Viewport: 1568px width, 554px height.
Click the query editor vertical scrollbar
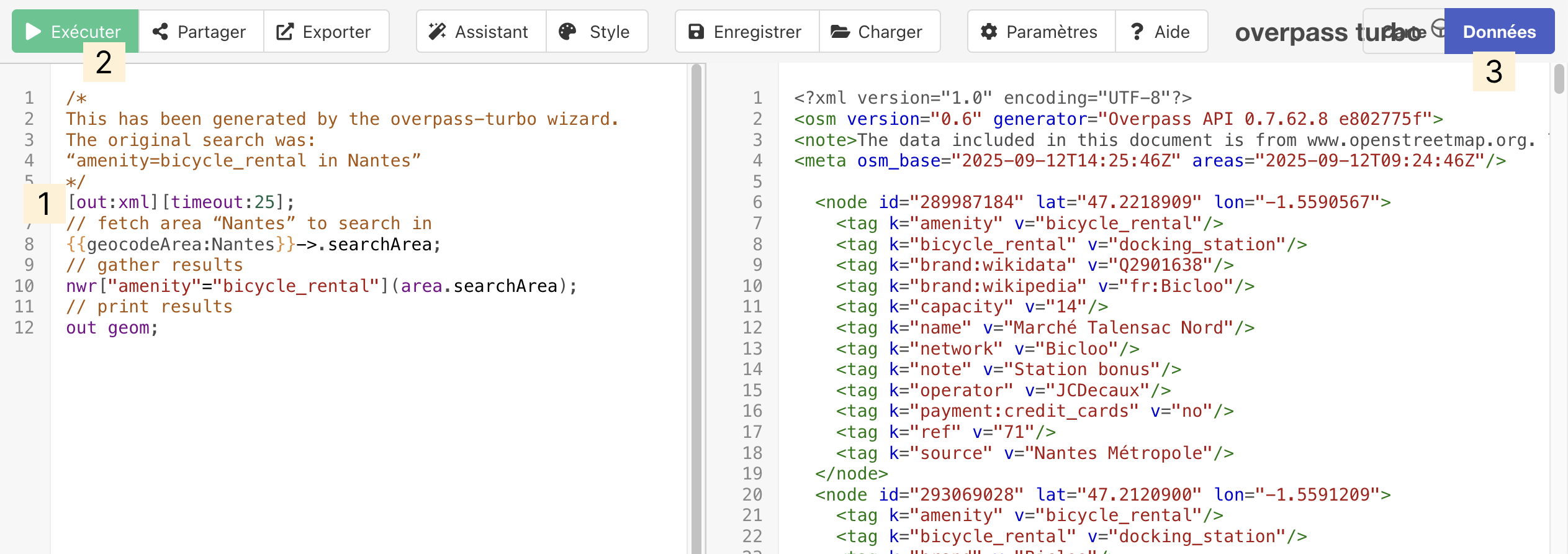coord(696,308)
